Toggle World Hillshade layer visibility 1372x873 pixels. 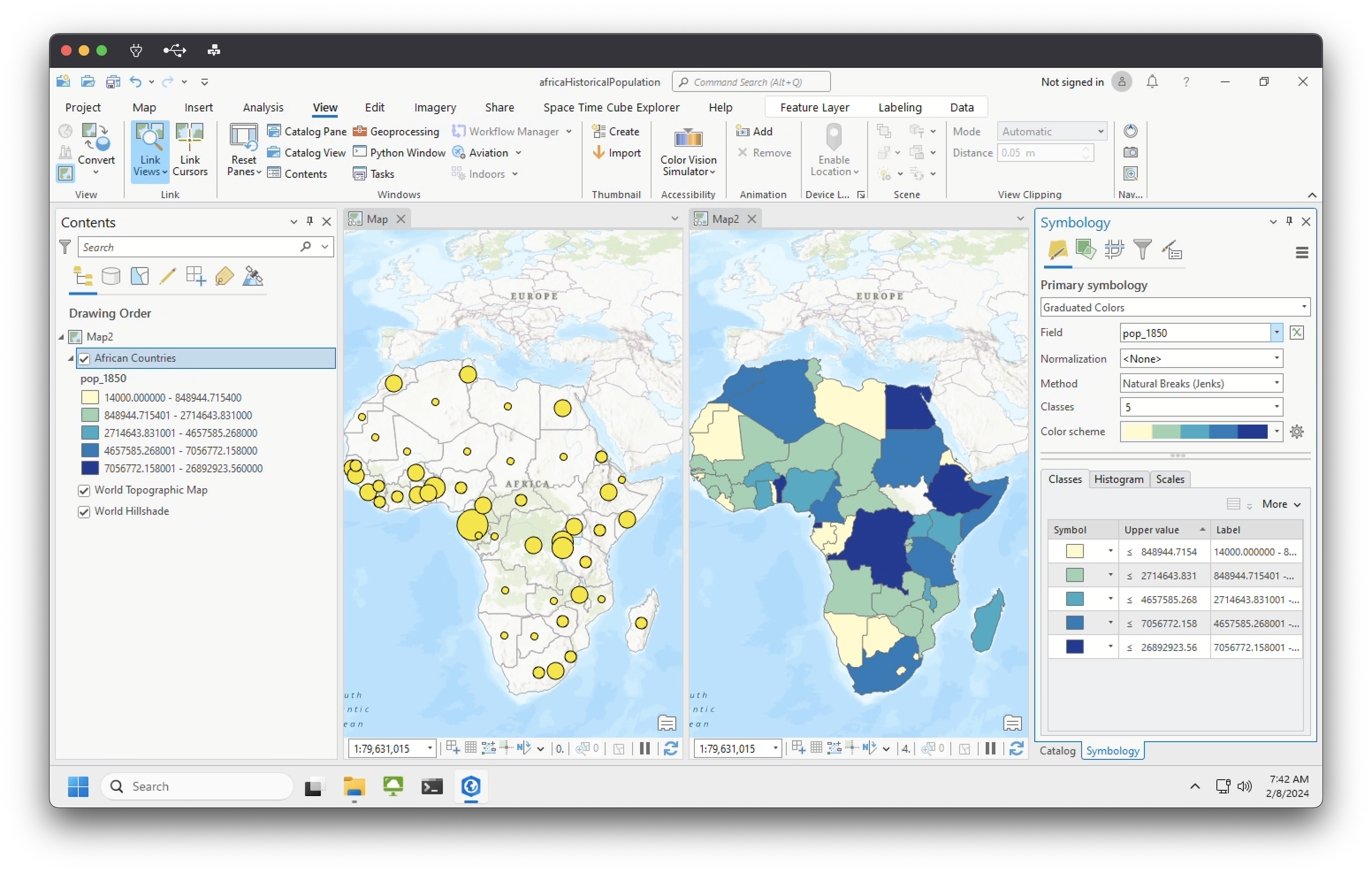click(x=84, y=512)
